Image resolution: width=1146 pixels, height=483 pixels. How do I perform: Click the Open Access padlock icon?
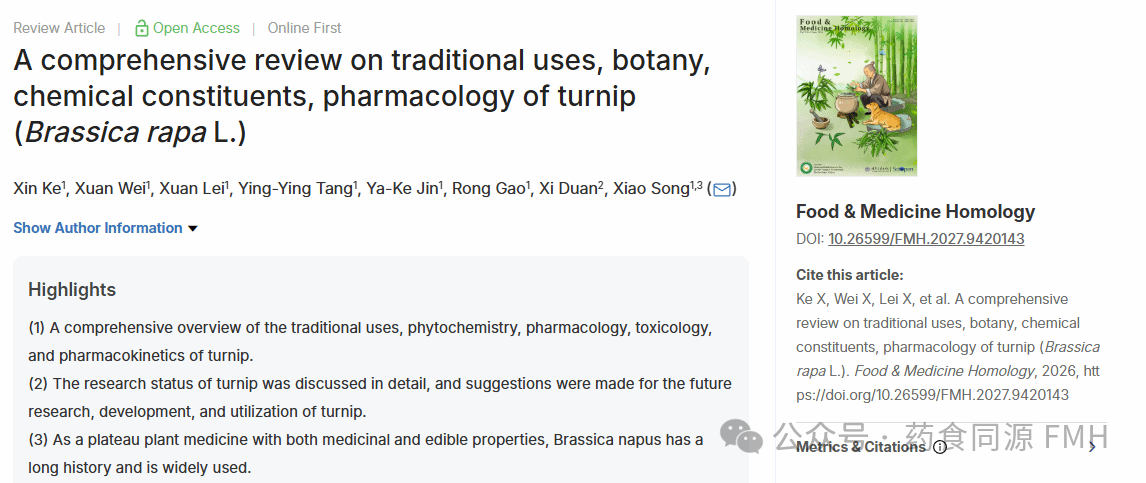[141, 28]
